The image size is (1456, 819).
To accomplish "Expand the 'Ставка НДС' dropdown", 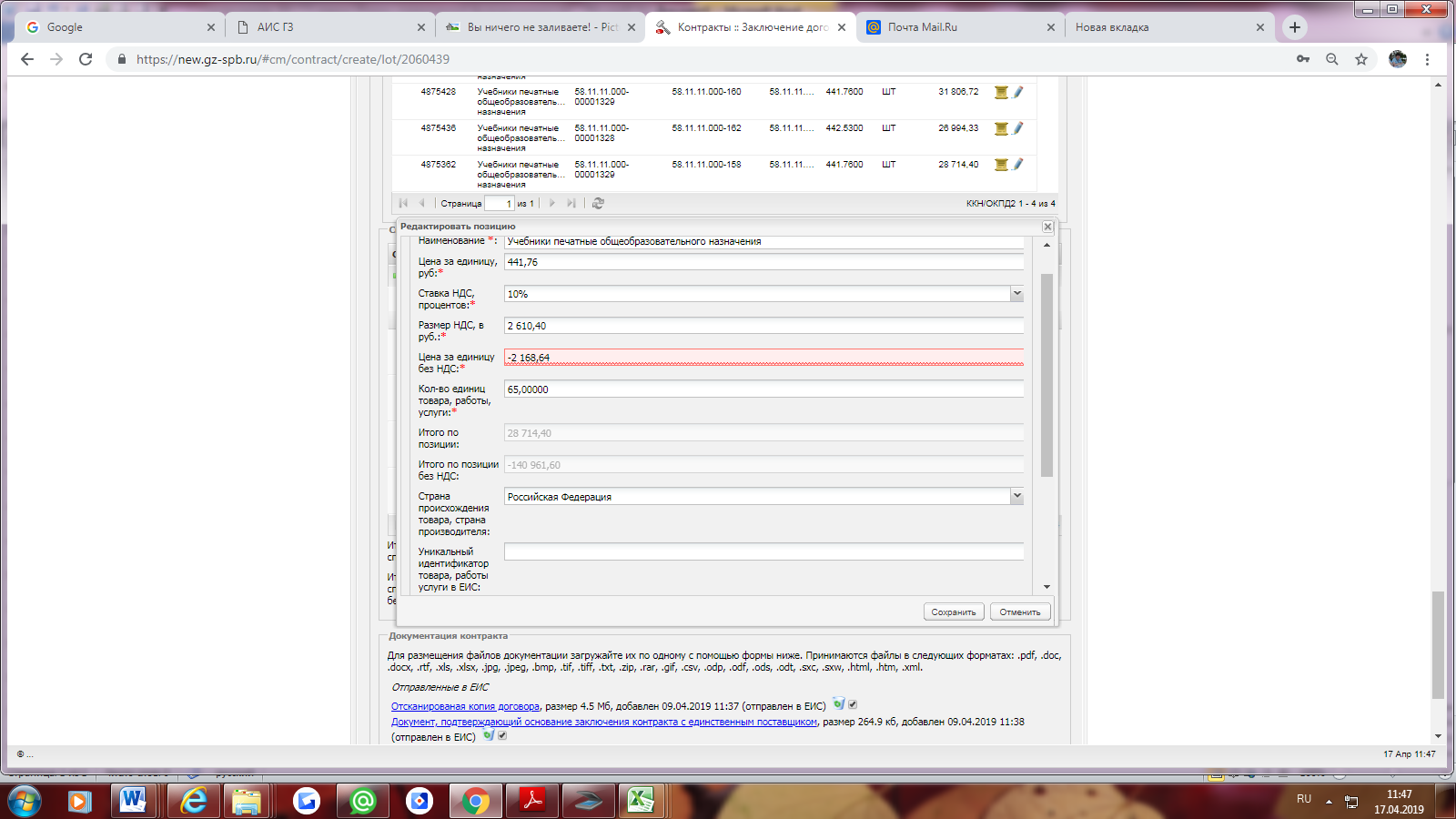I will 1016,294.
